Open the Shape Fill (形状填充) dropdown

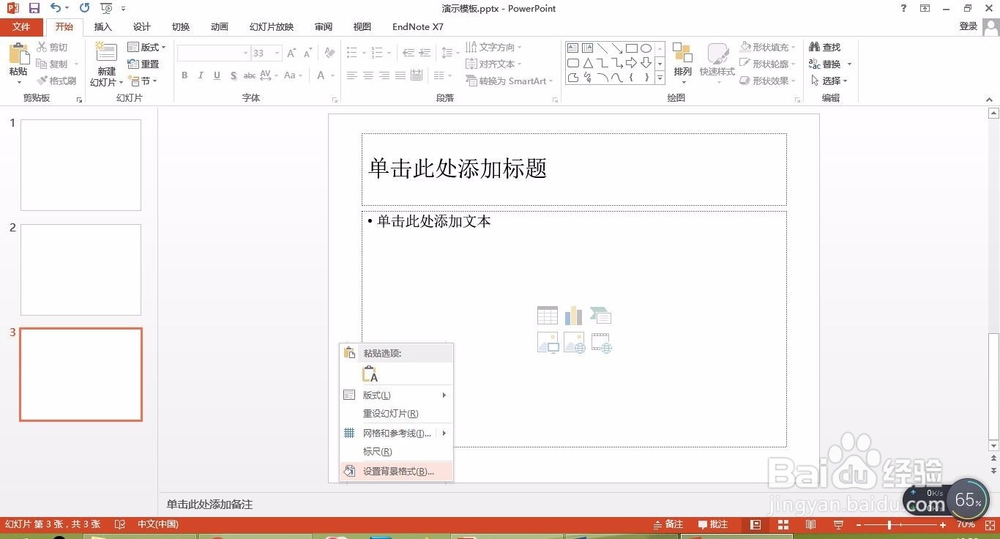pos(767,47)
